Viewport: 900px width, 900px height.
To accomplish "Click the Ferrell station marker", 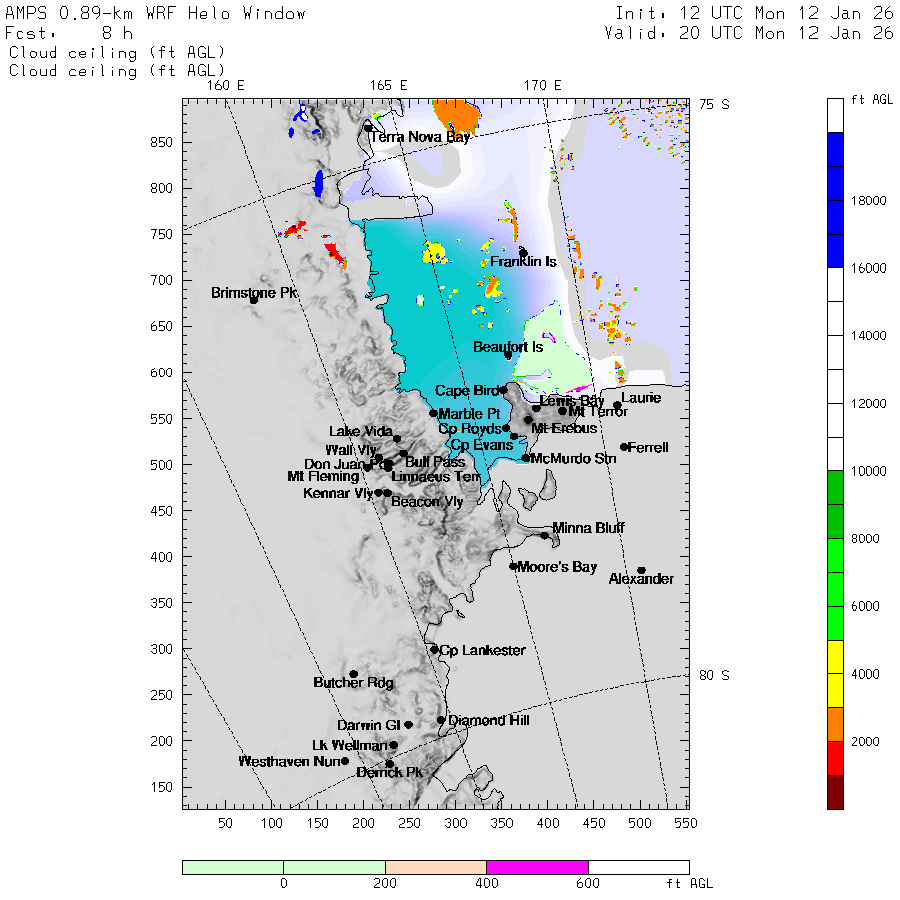I will (x=624, y=447).
